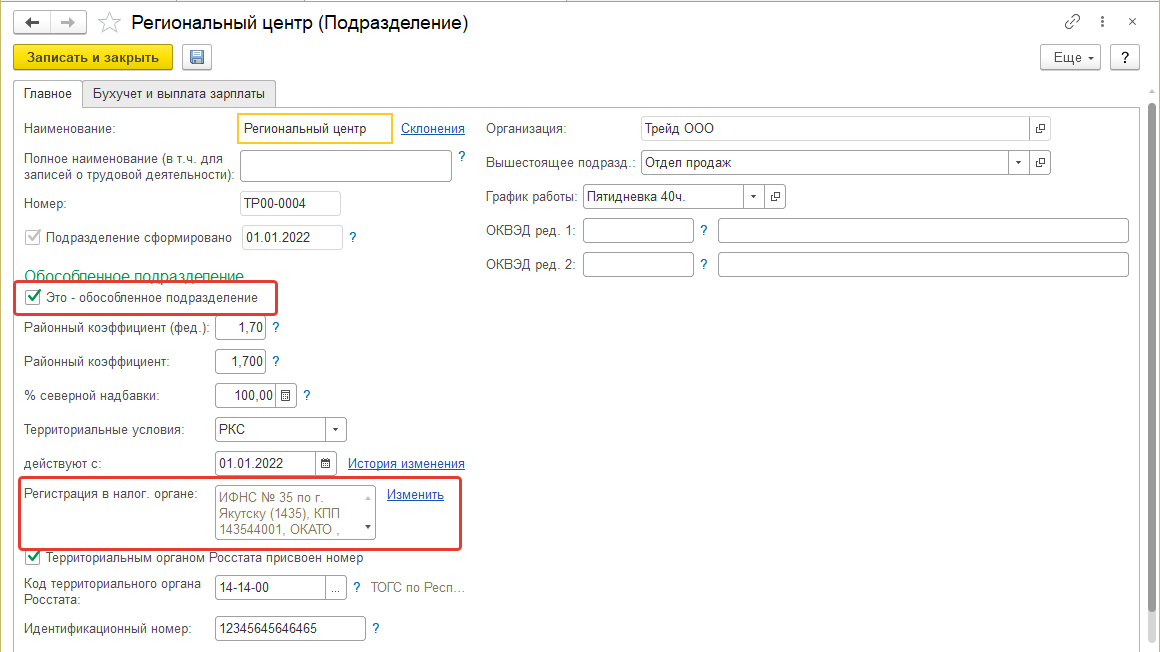Click the back navigation arrow

pos(32,22)
